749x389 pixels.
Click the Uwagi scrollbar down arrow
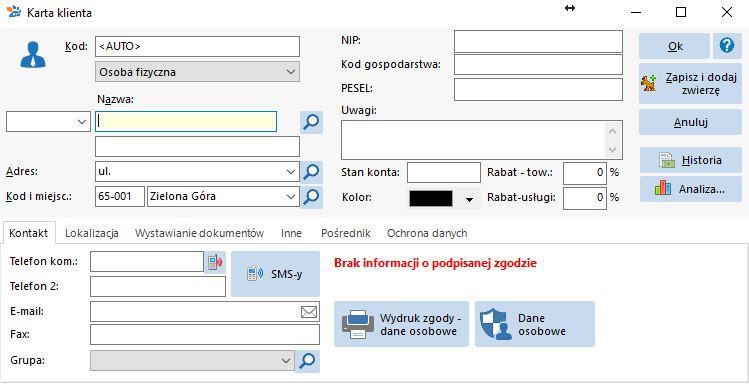(613, 150)
